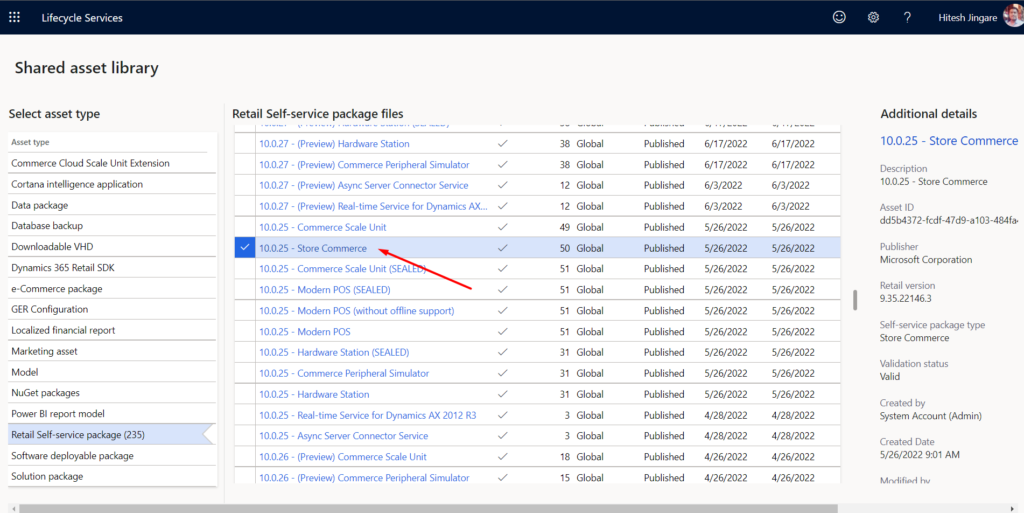Check the row for 10.0.27 - (Preview) Hardware Station
This screenshot has height=513, width=1024.
[245, 144]
